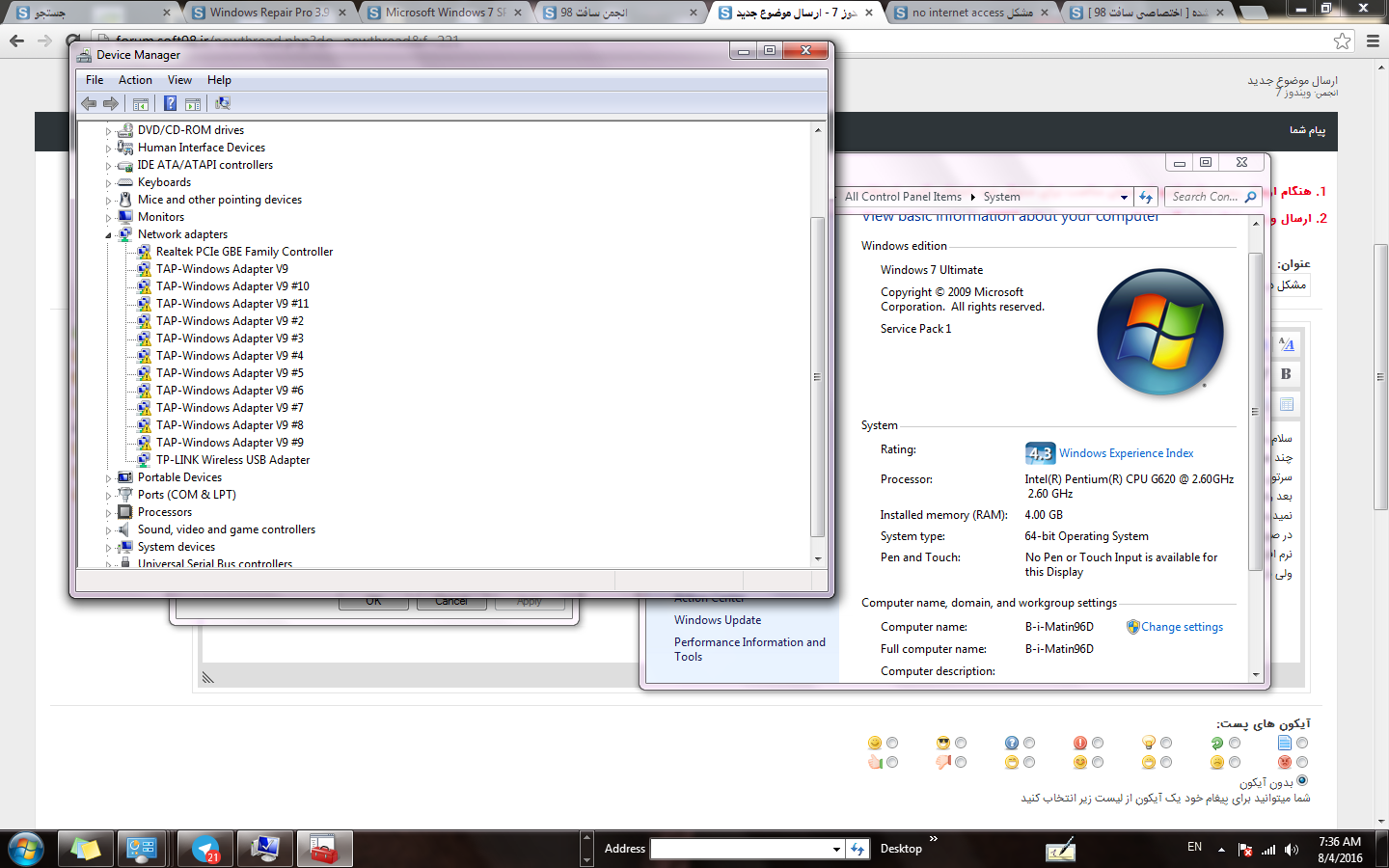
Task: Select the light bulb post icon radio button
Action: tap(1166, 743)
